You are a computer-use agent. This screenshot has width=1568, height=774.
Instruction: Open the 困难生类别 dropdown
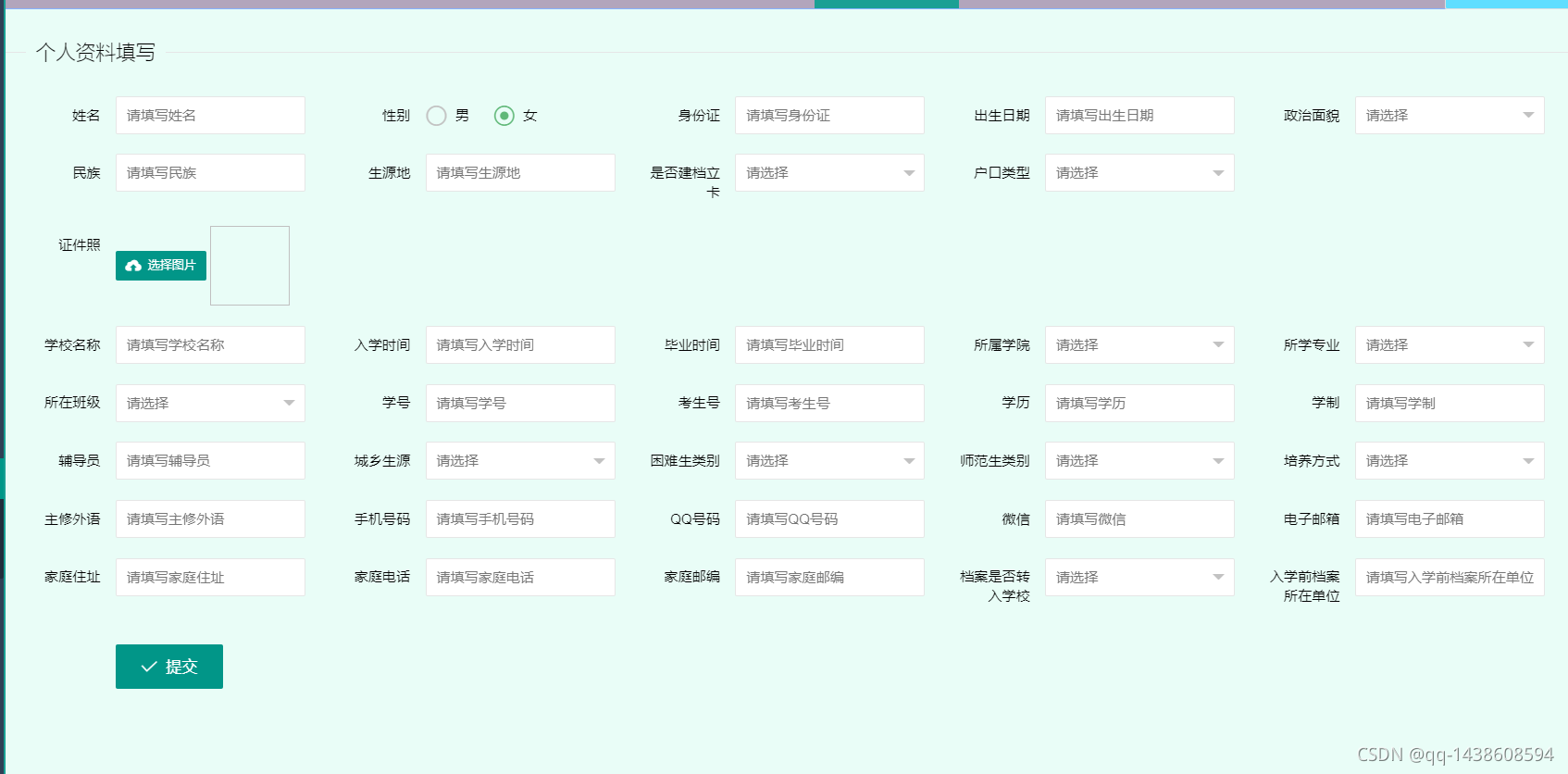[829, 461]
